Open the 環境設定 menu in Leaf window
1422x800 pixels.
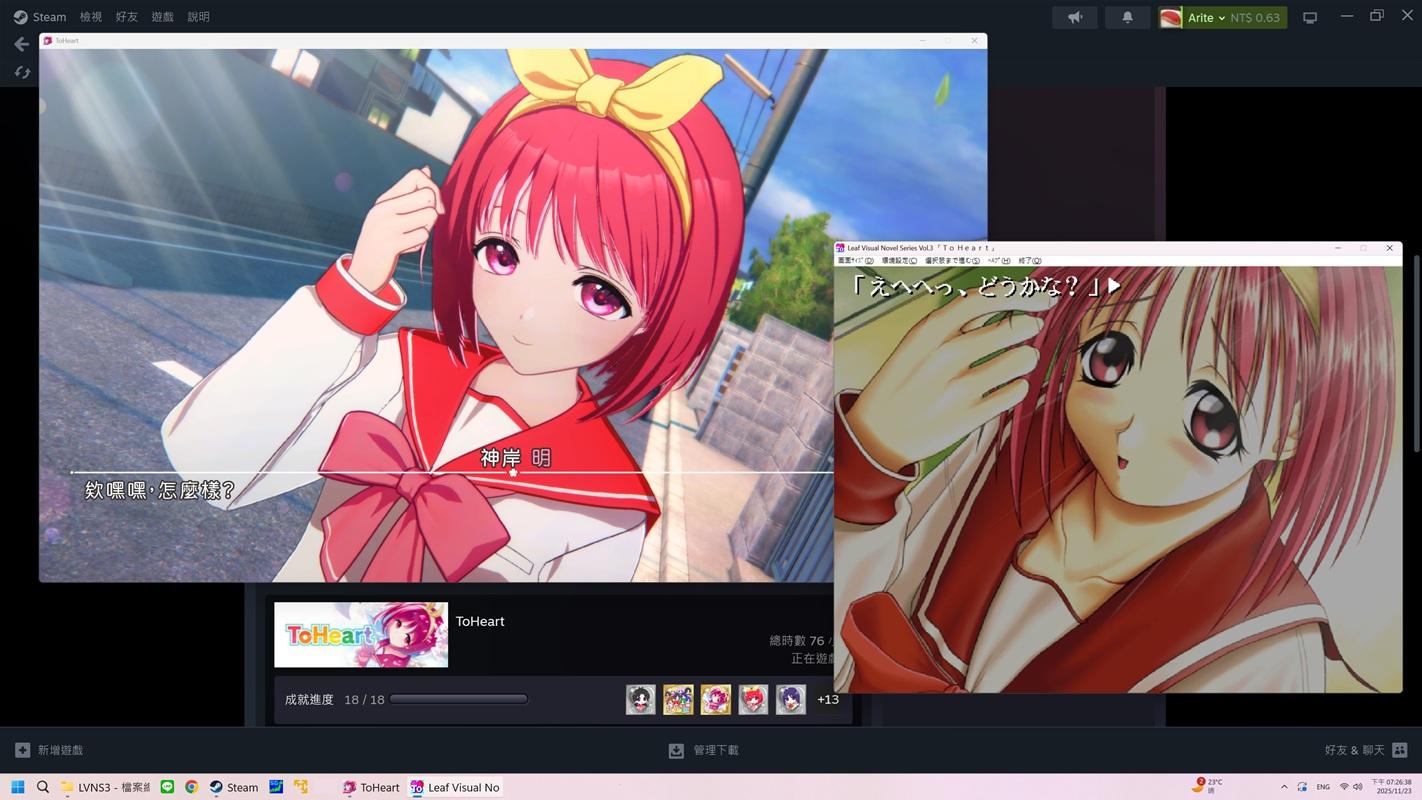[x=899, y=261]
